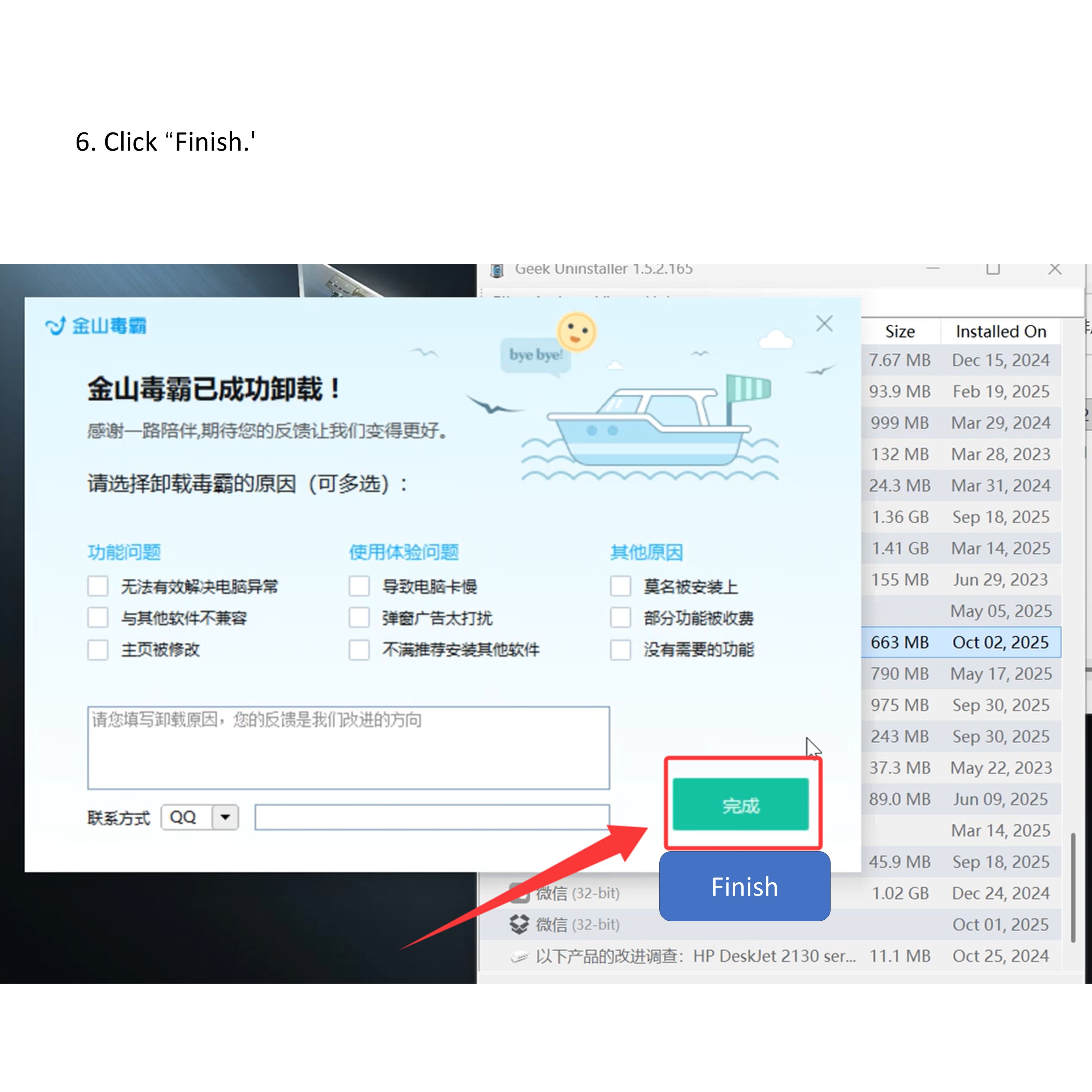Image resolution: width=1092 pixels, height=1092 pixels.
Task: Click the bye bye smiley face icon
Action: click(576, 331)
